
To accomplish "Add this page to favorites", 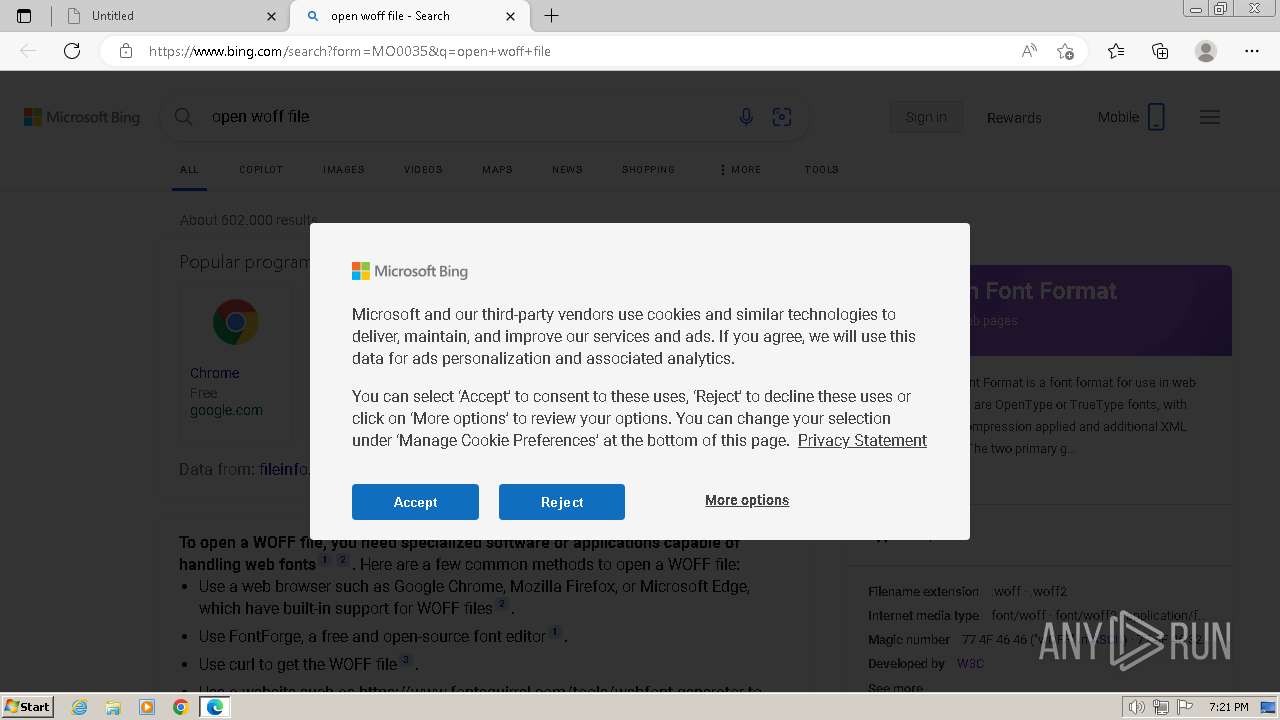I will (1065, 51).
